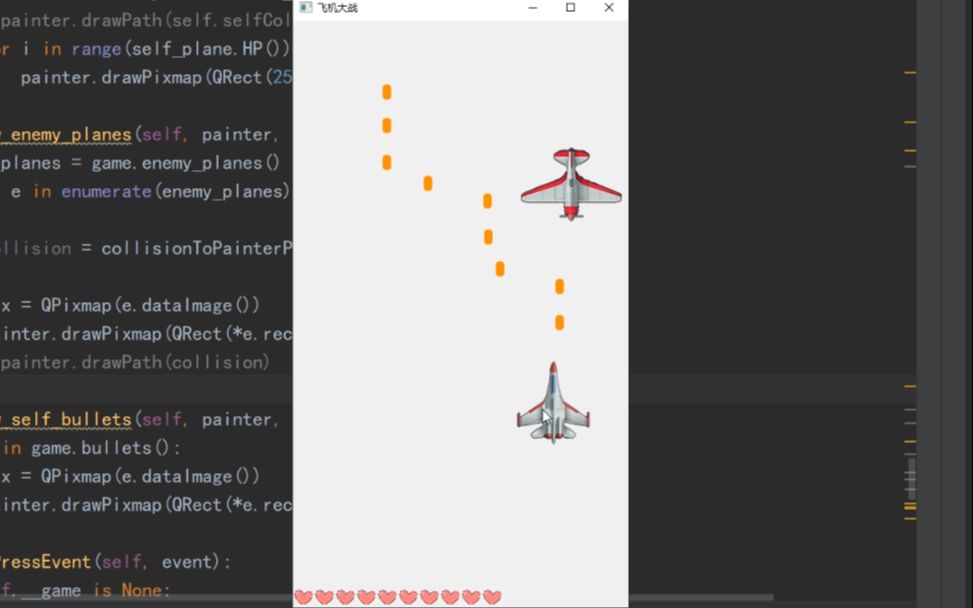Click the last heart in the health row
Image resolution: width=973 pixels, height=608 pixels.
click(x=489, y=596)
